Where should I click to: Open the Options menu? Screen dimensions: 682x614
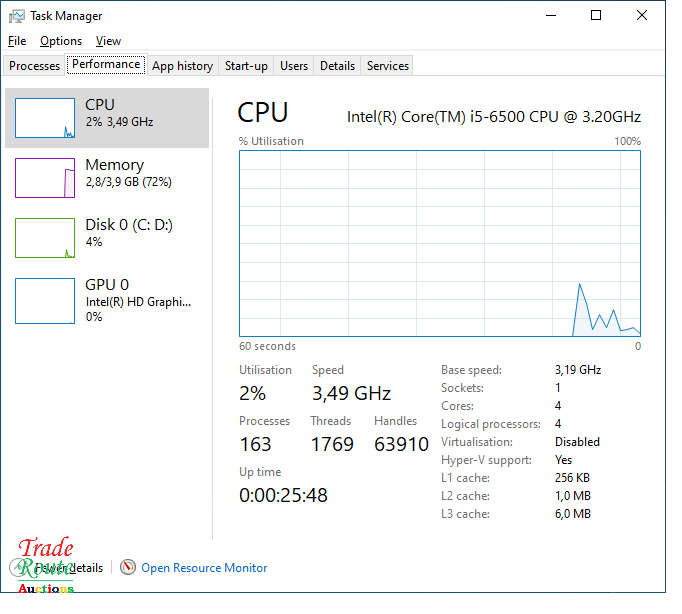[61, 41]
